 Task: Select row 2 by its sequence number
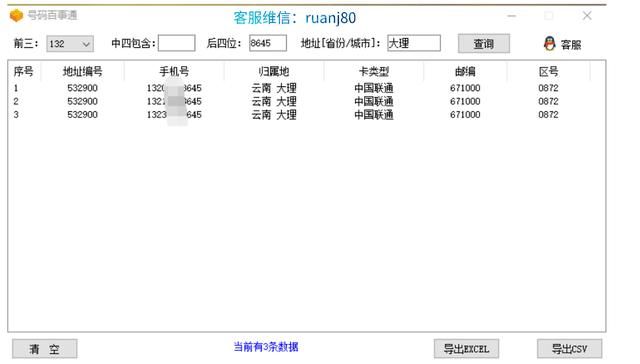(16, 101)
